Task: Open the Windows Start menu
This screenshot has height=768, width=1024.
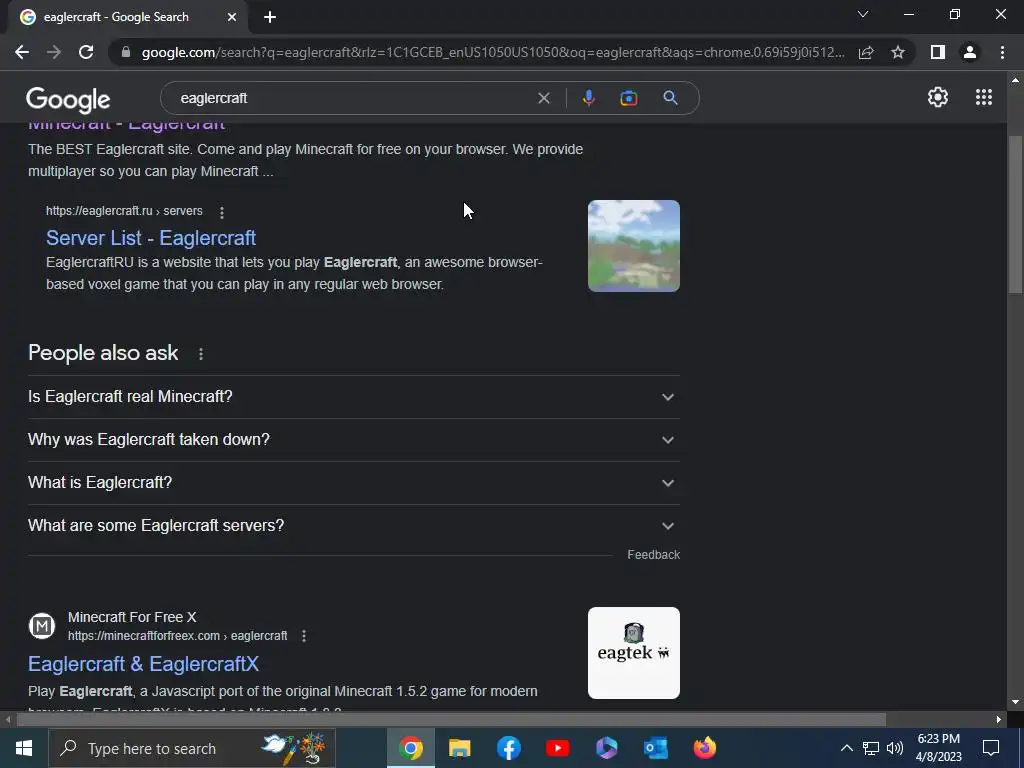Action: coord(24,748)
